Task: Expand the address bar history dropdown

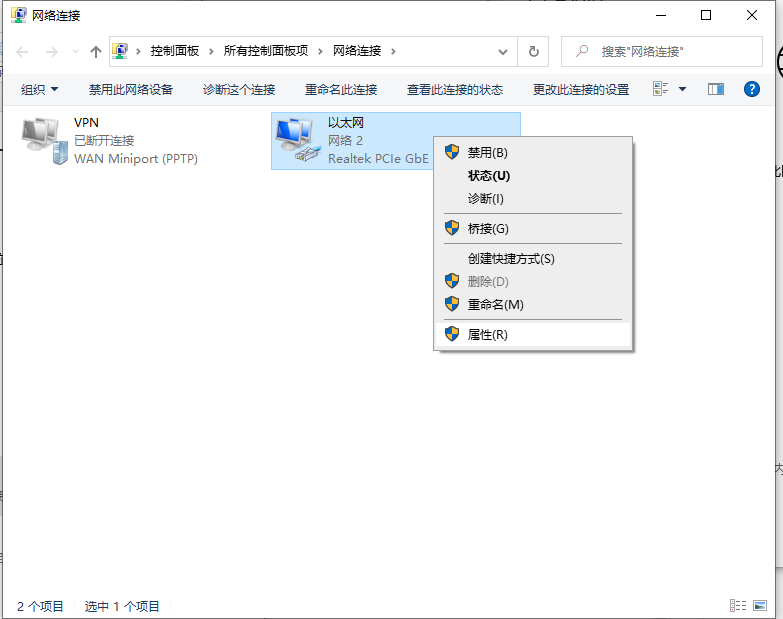Action: (x=503, y=51)
